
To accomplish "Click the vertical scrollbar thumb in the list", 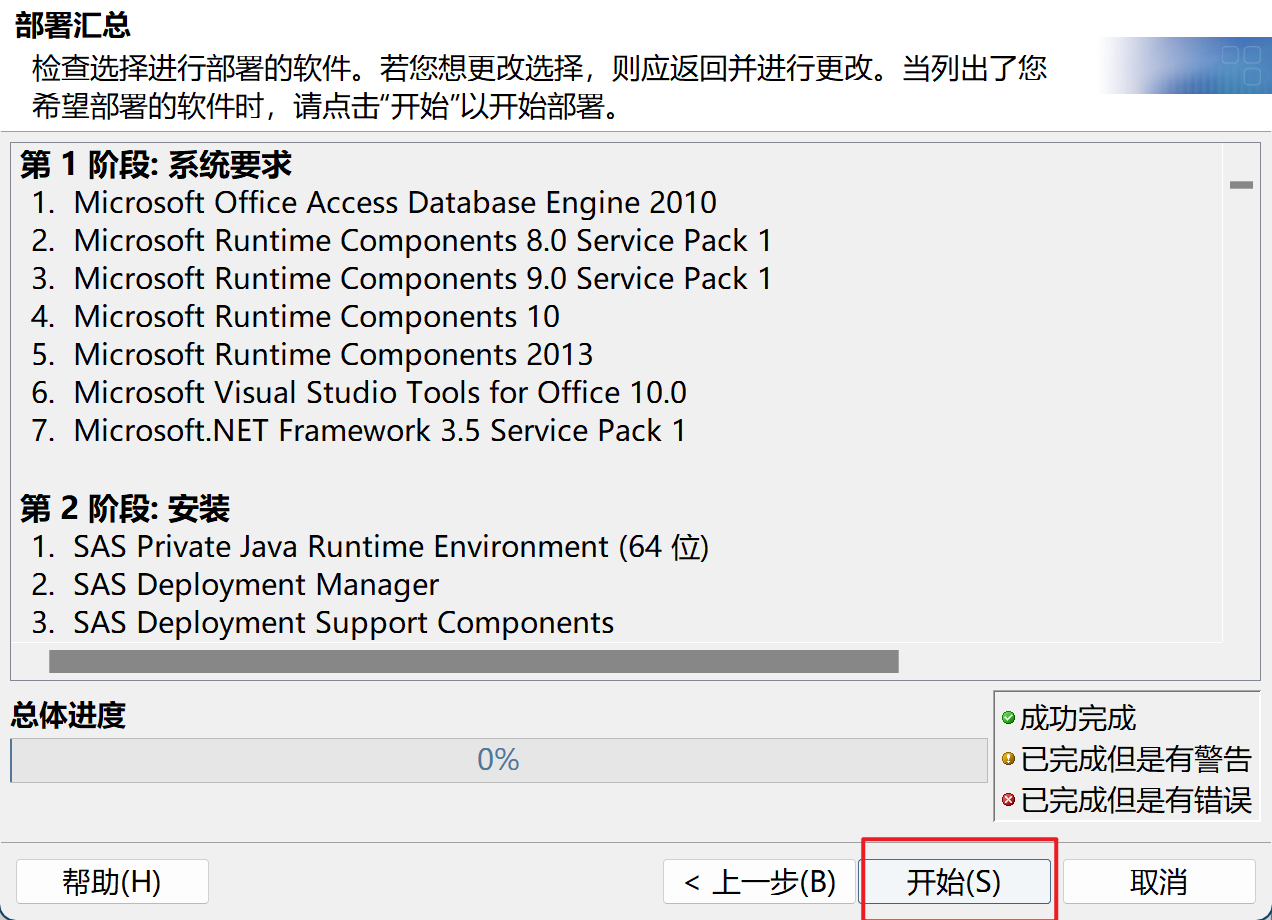I will (x=1241, y=185).
